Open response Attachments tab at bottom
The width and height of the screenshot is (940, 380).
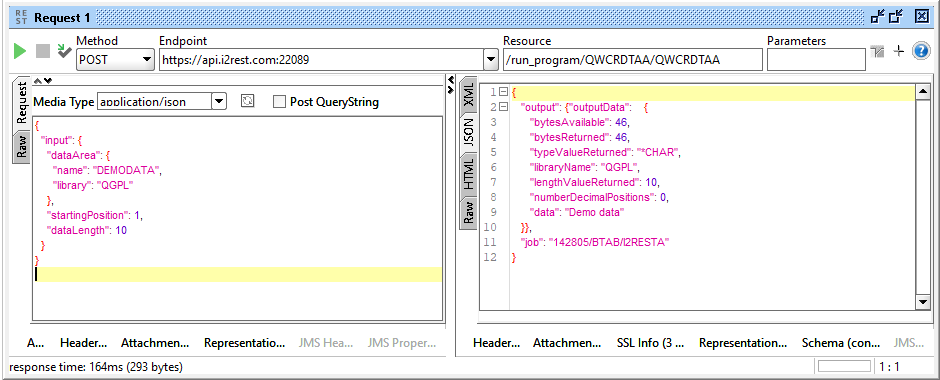[567, 343]
